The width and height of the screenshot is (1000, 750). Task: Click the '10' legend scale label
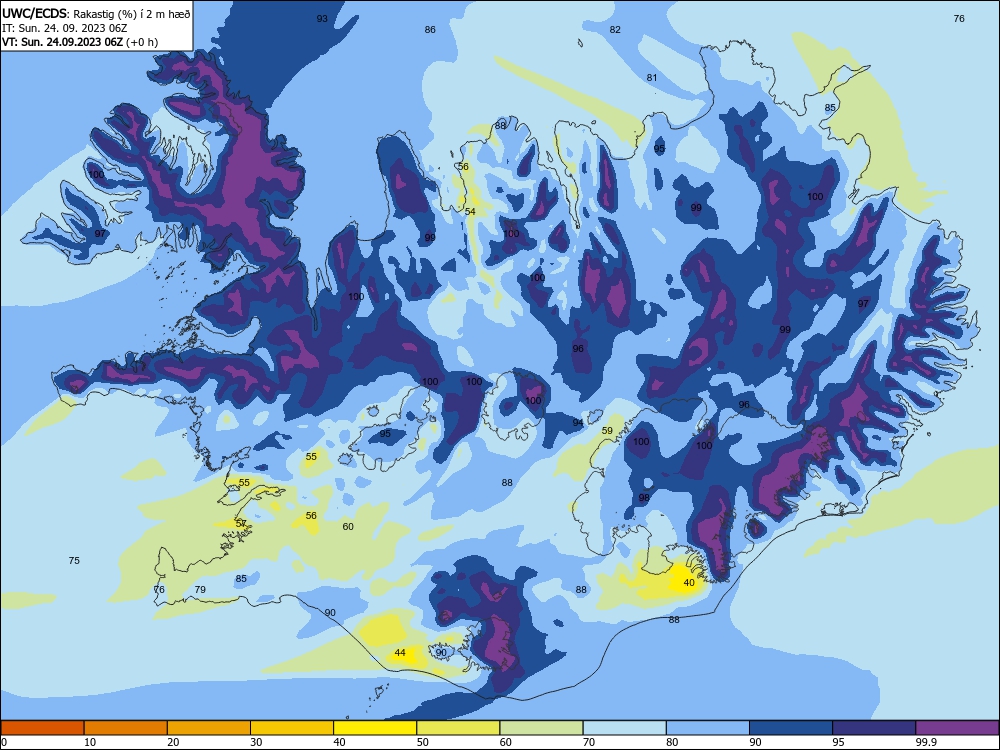90,742
